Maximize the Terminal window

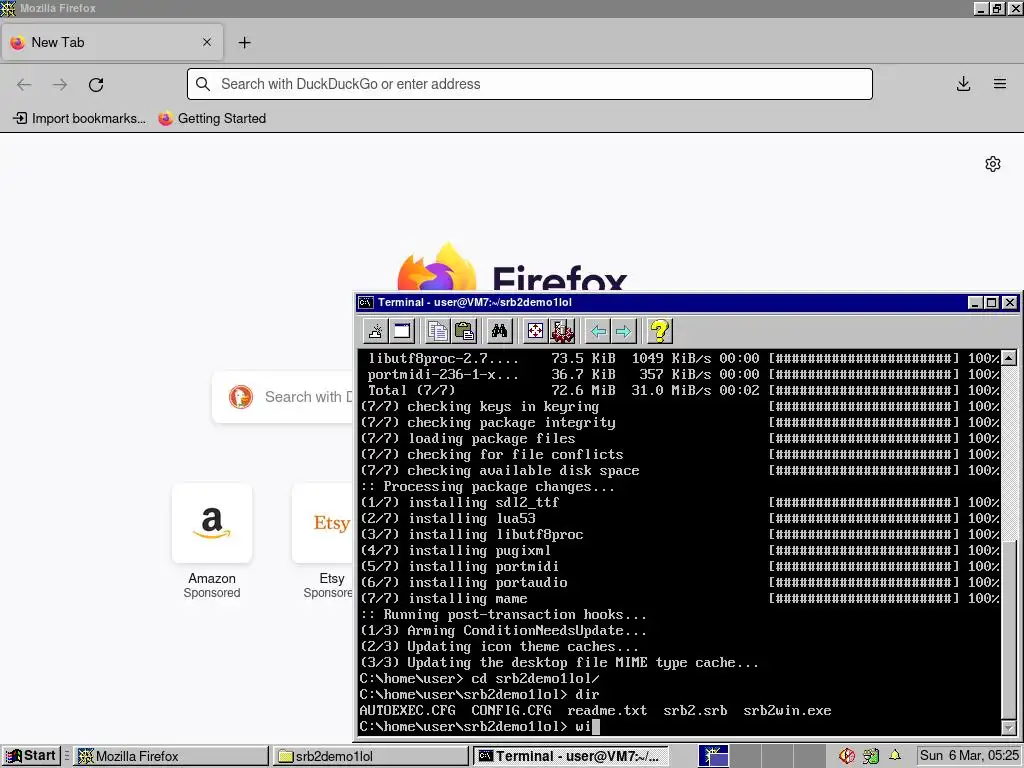click(991, 303)
